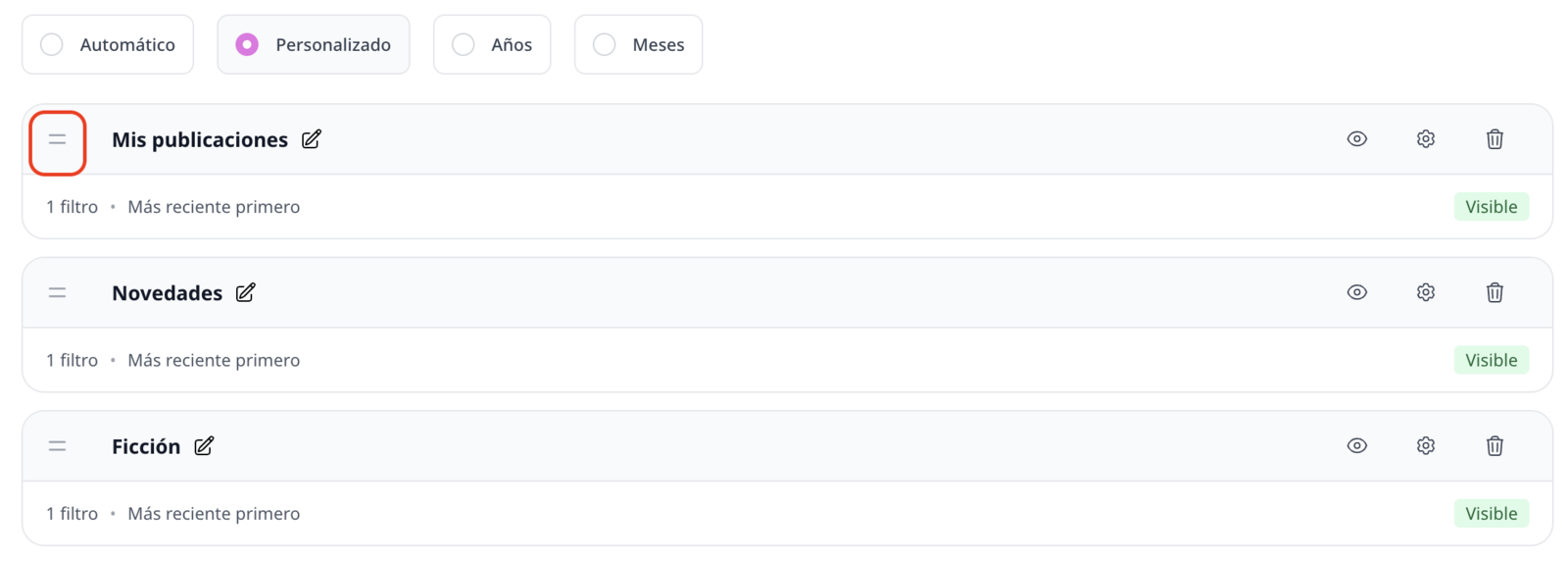Image resolution: width=1568 pixels, height=562 pixels.
Task: Delete the Novedades section
Action: (1494, 292)
